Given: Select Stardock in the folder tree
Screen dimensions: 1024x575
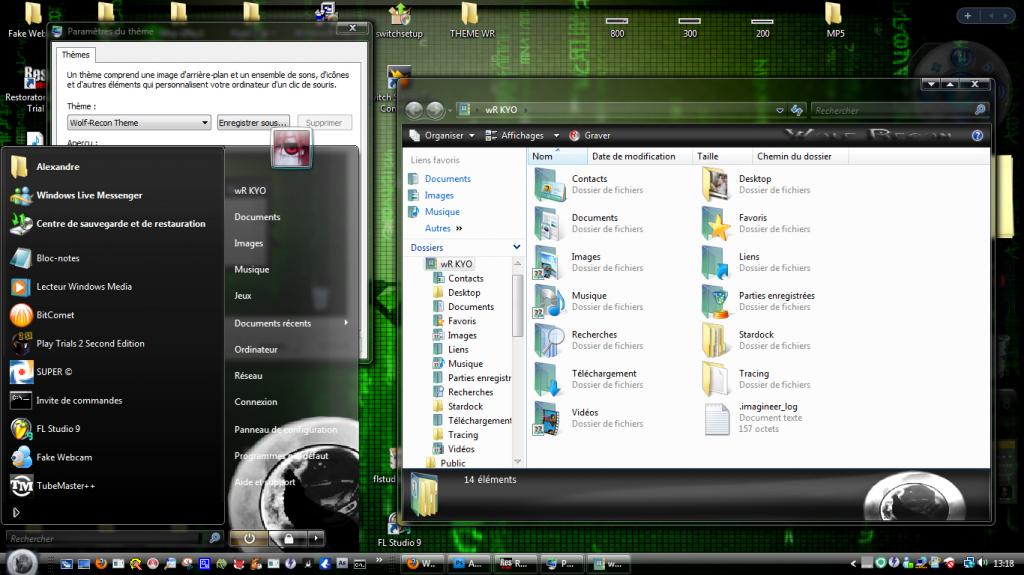Looking at the screenshot, I should point(465,406).
